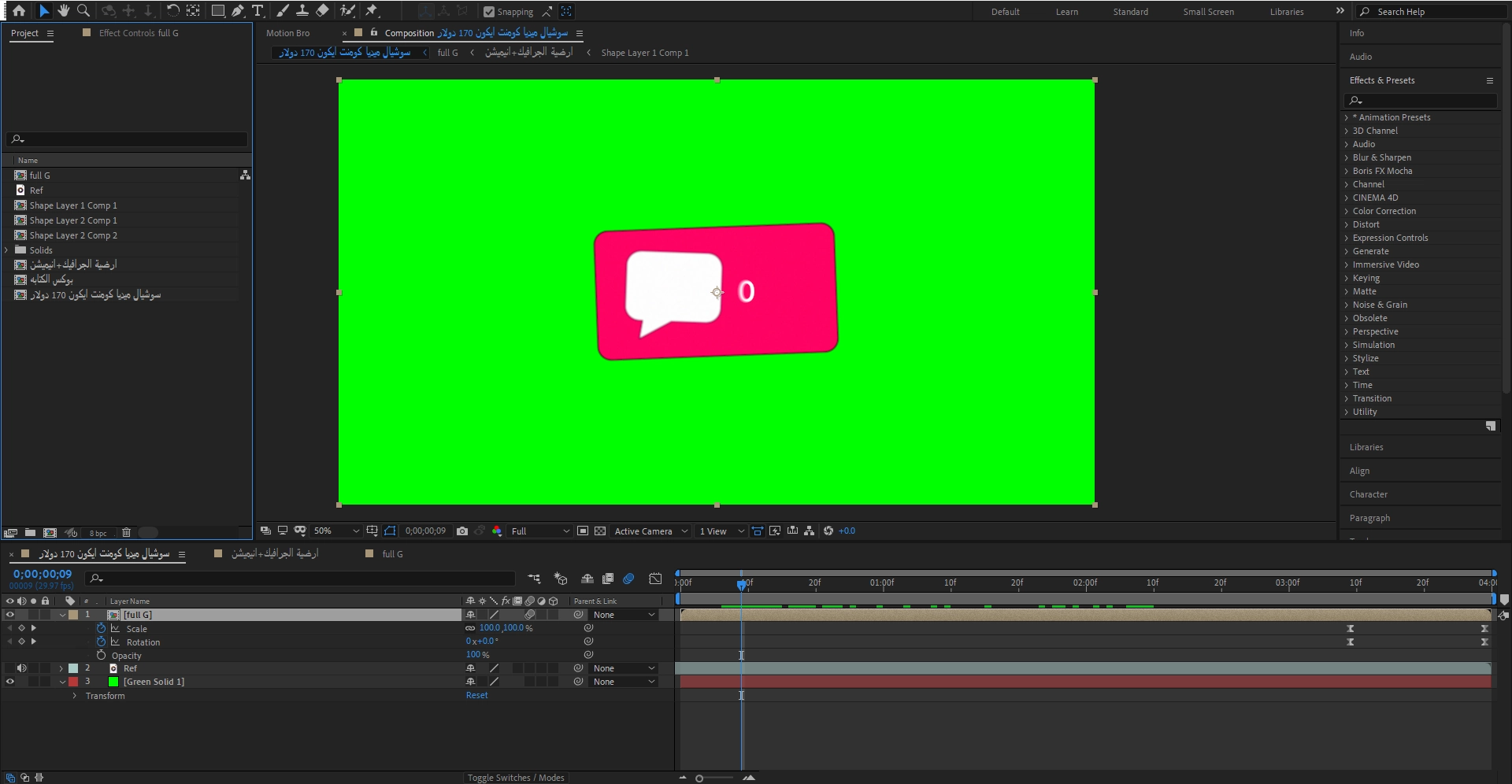Viewport: 1512px width, 784px height.
Task: Select the Clone Stamp tool
Action: pos(302,11)
